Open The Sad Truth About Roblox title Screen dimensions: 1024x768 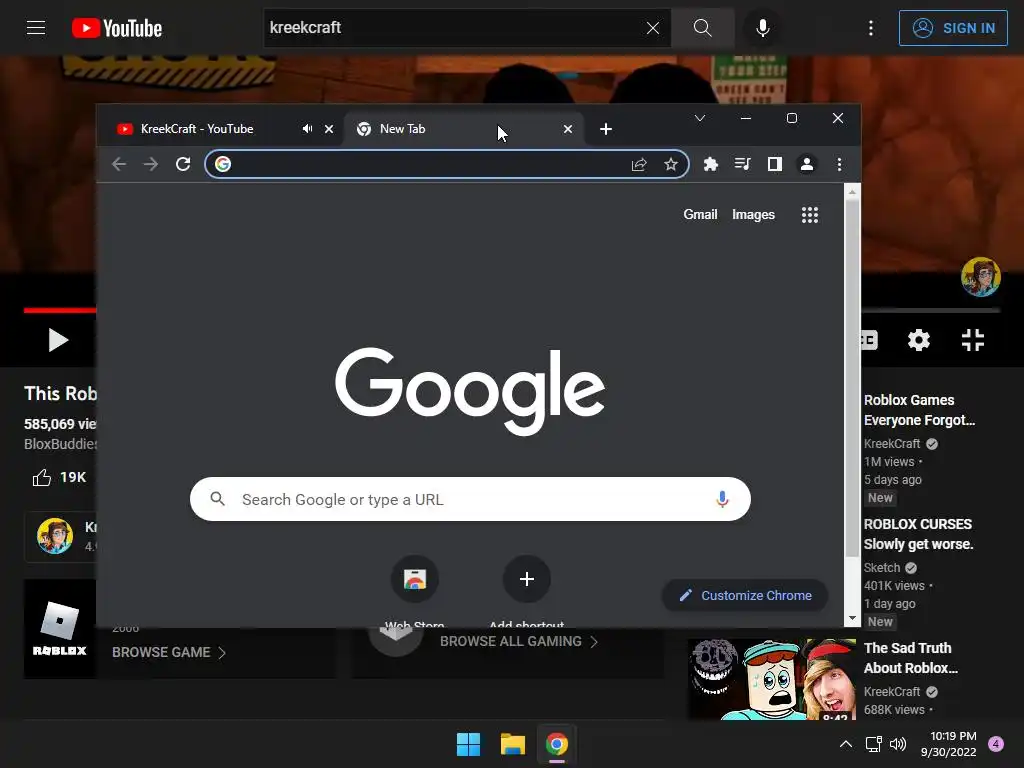[910, 658]
